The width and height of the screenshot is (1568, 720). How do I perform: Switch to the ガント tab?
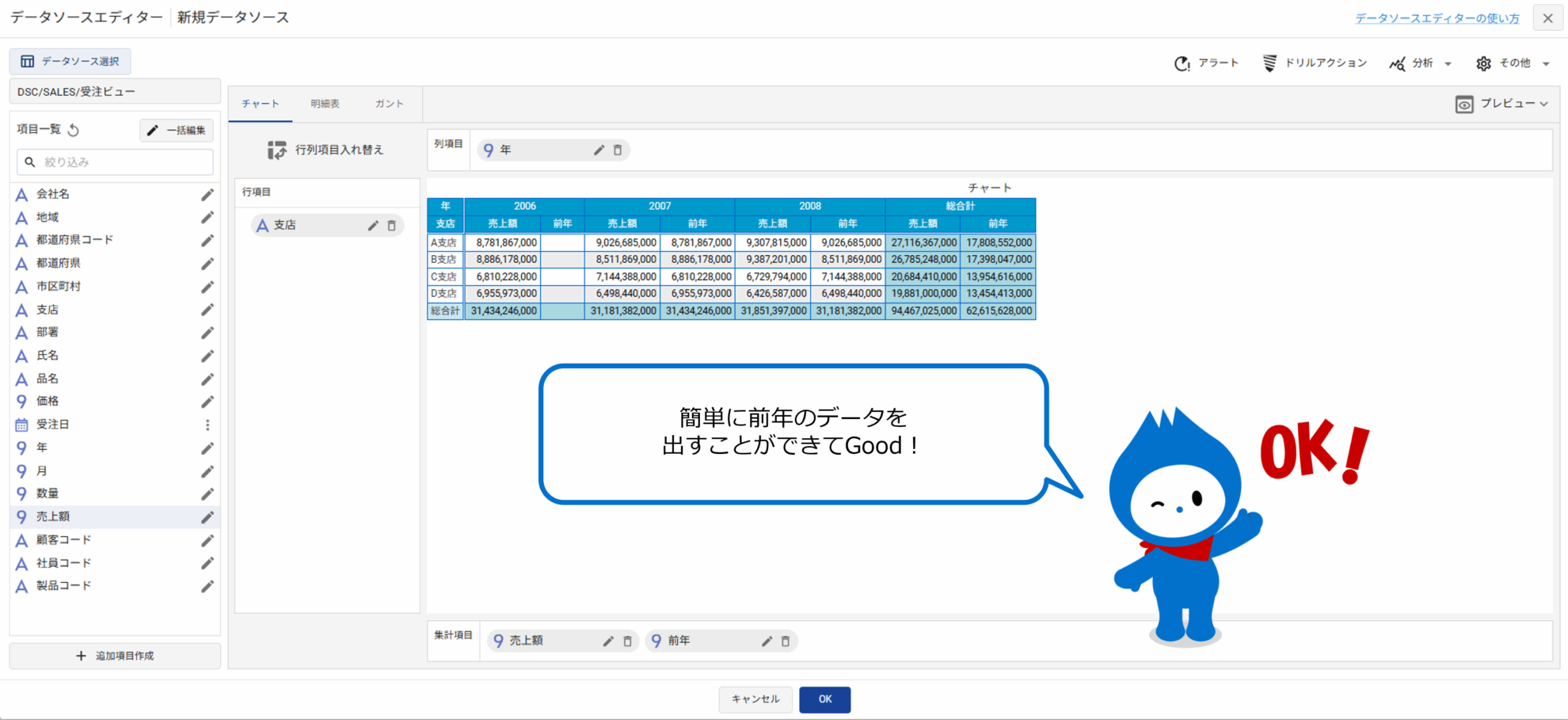pos(389,104)
